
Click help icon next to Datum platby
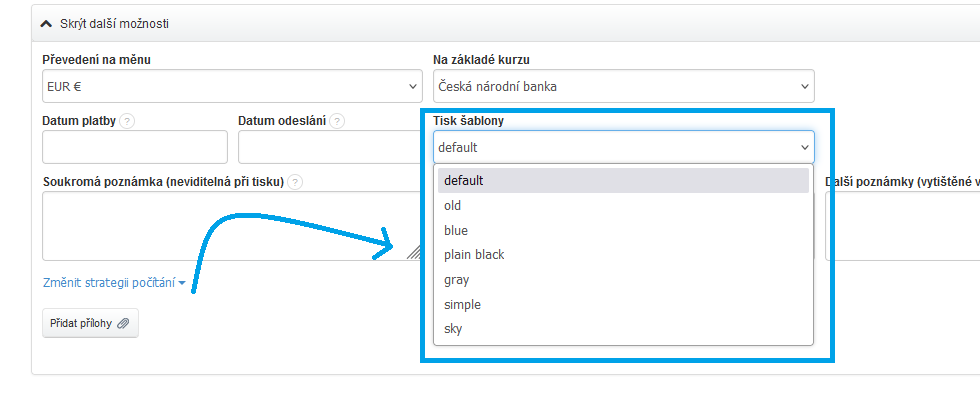click(127, 121)
